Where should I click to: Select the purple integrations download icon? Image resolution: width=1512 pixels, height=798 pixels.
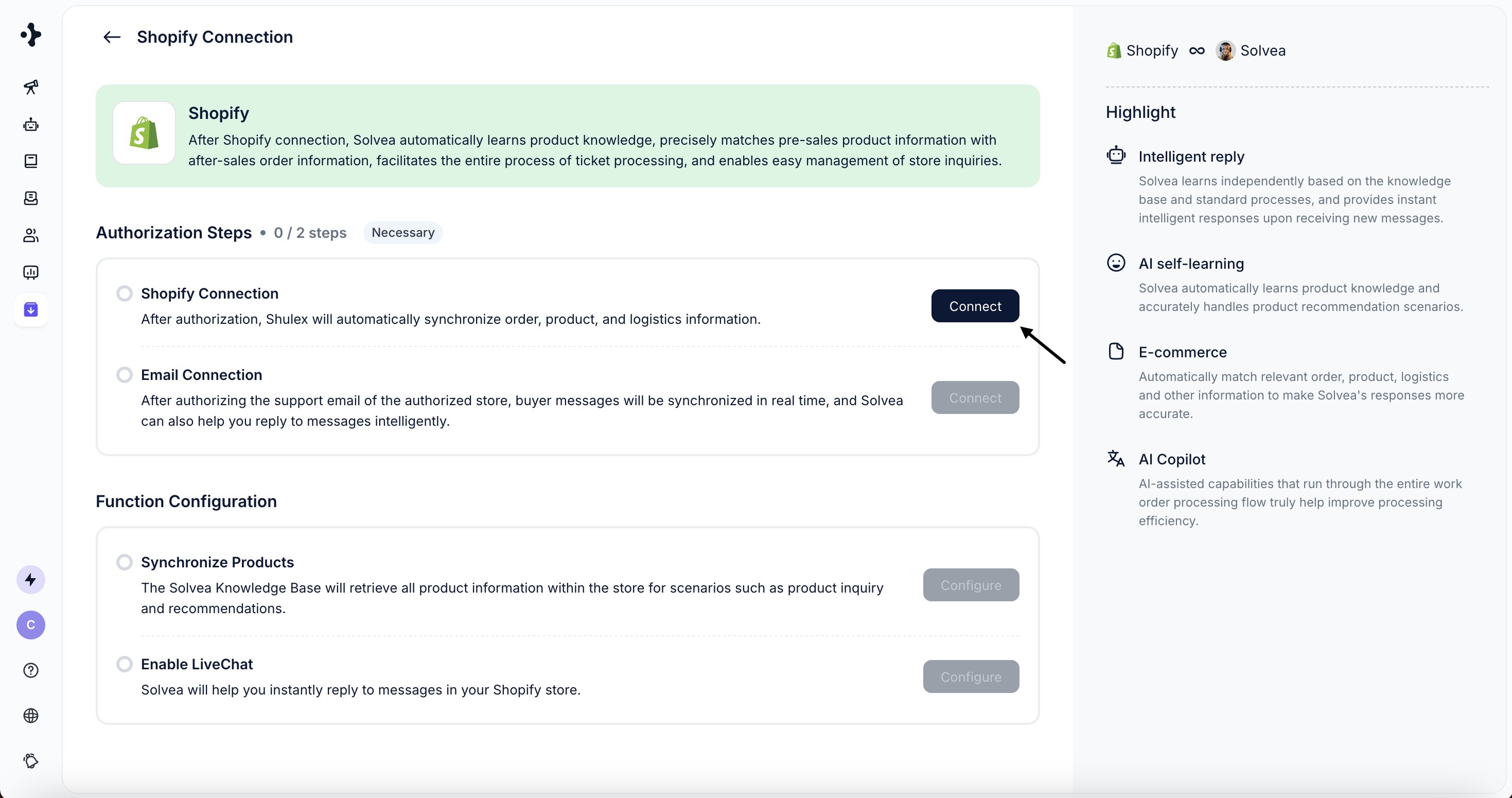[30, 309]
